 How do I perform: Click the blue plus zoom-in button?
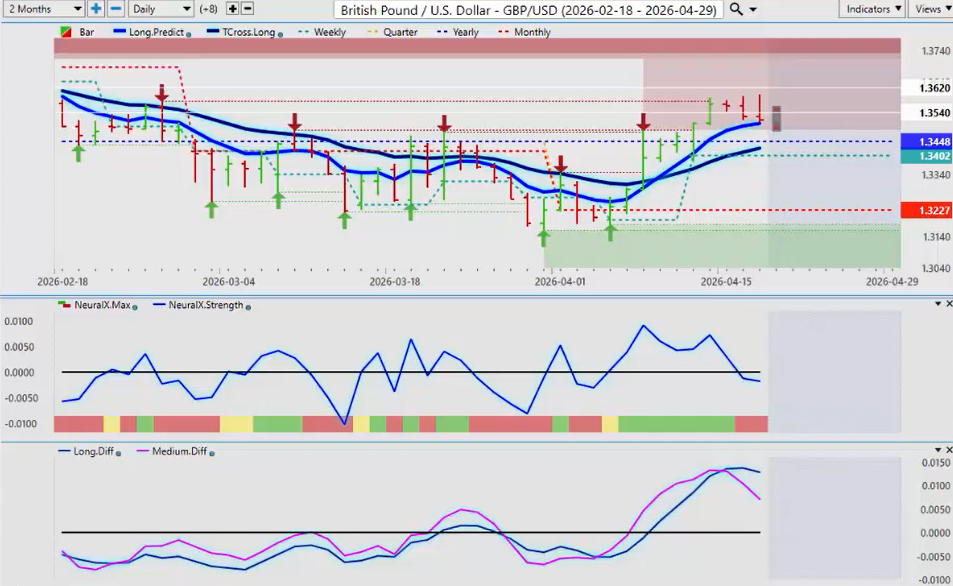[96, 8]
